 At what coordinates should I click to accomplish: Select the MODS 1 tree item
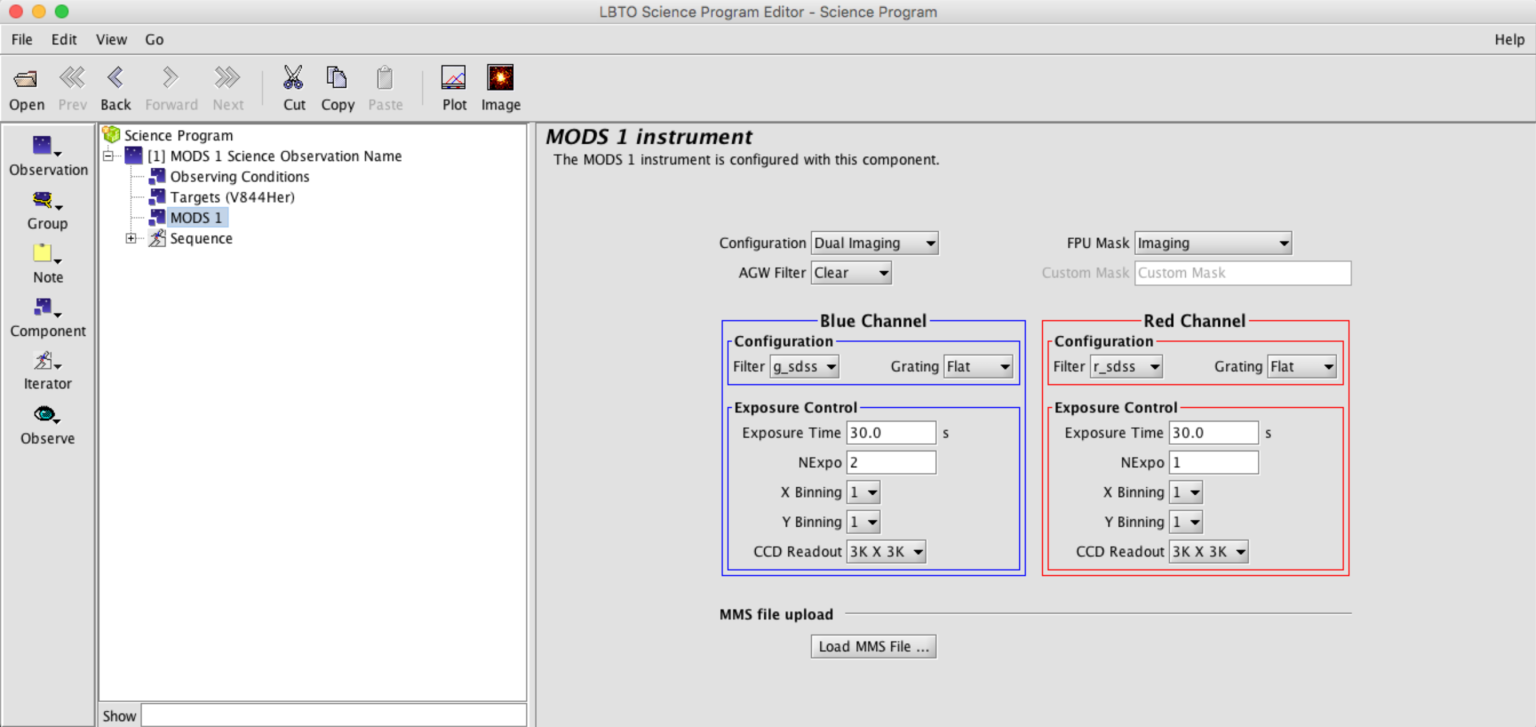(x=186, y=218)
